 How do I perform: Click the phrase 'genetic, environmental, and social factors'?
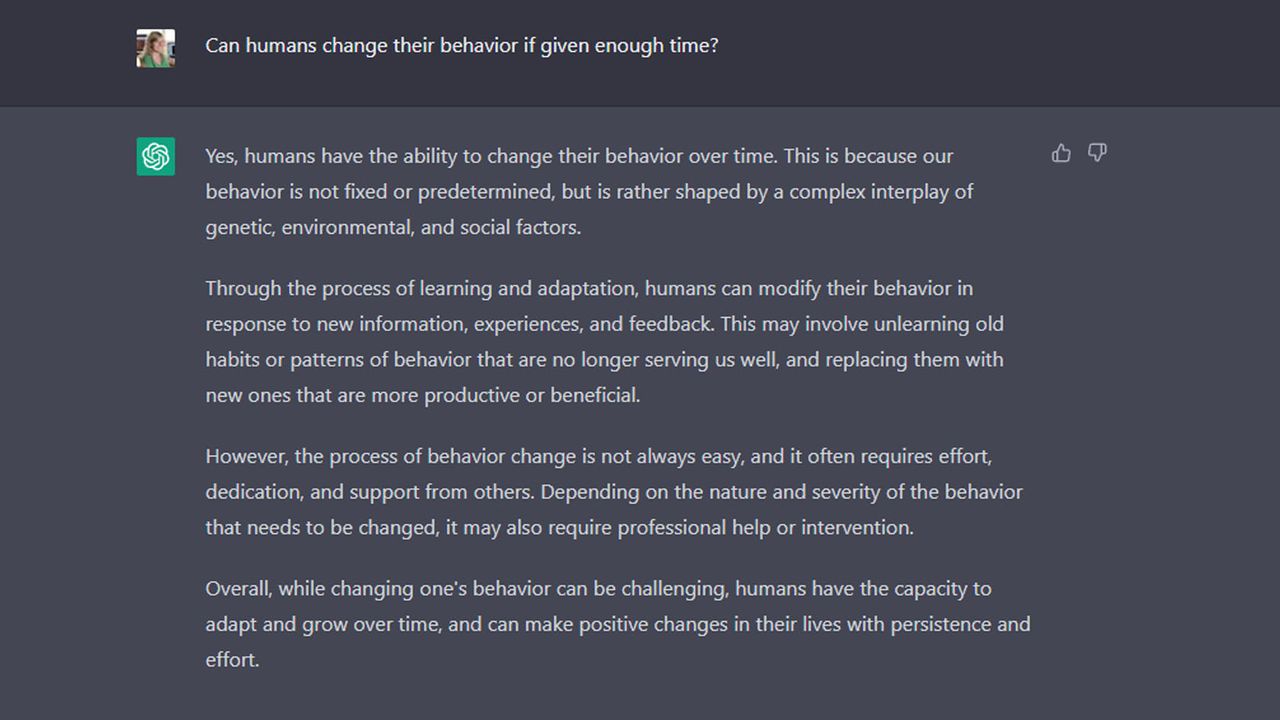coord(391,227)
